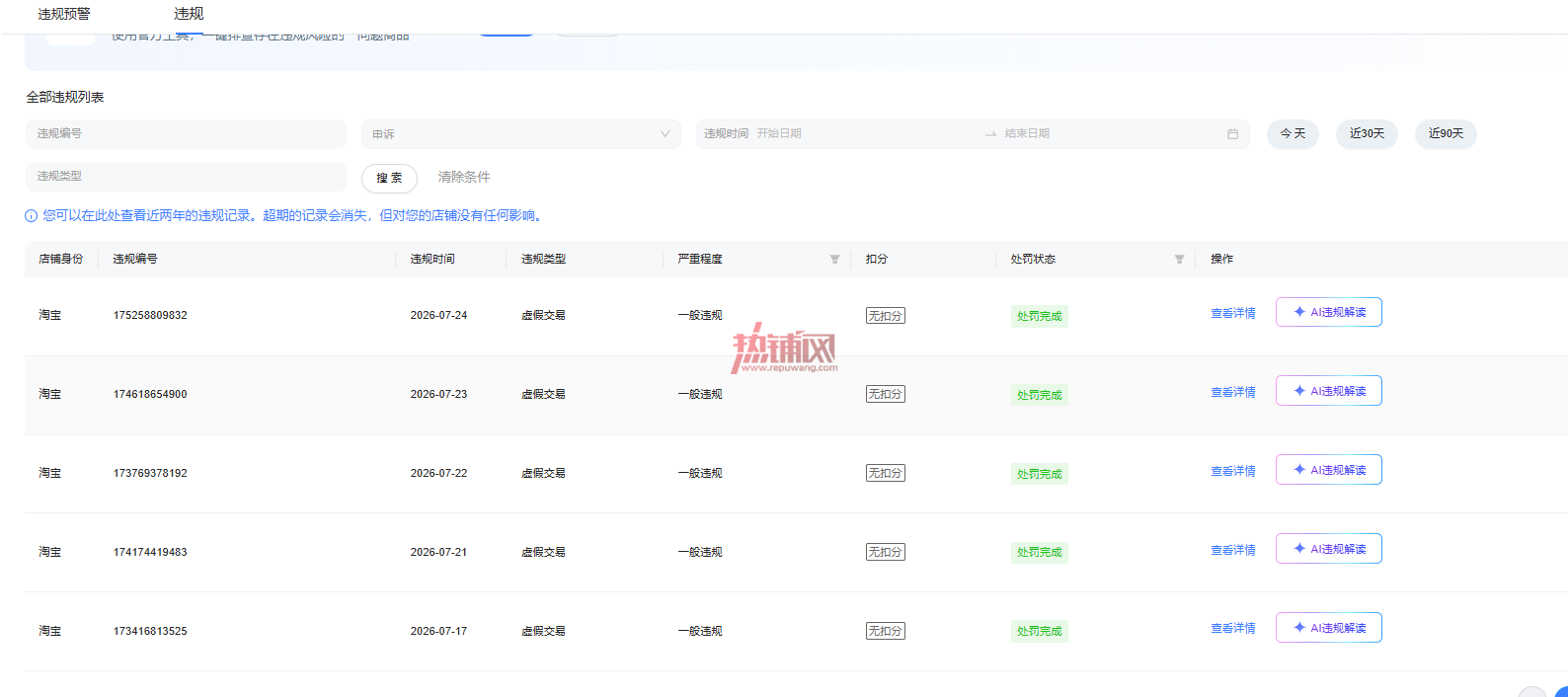Open the calendar icon in date range
This screenshot has height=697, width=1568.
1232,134
